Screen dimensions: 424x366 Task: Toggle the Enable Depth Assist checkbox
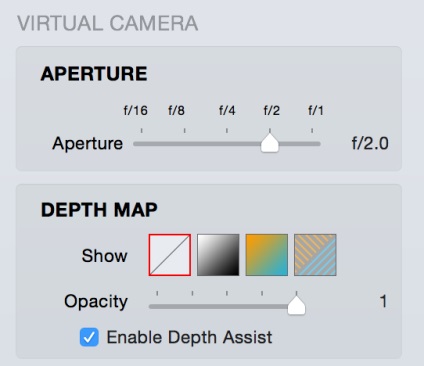[x=89, y=337]
